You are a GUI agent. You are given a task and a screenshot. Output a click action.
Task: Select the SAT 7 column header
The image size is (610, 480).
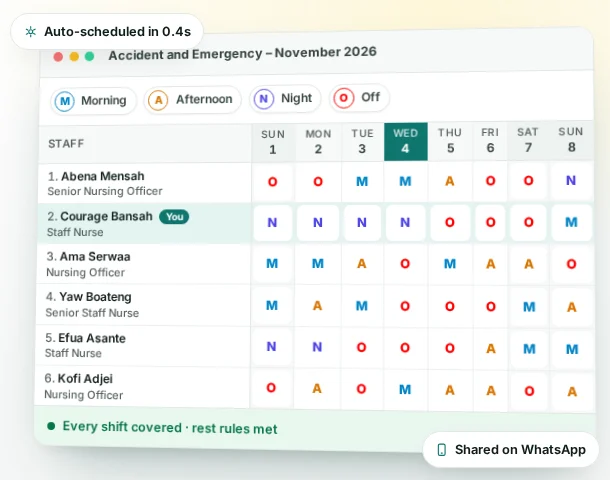pyautogui.click(x=528, y=140)
